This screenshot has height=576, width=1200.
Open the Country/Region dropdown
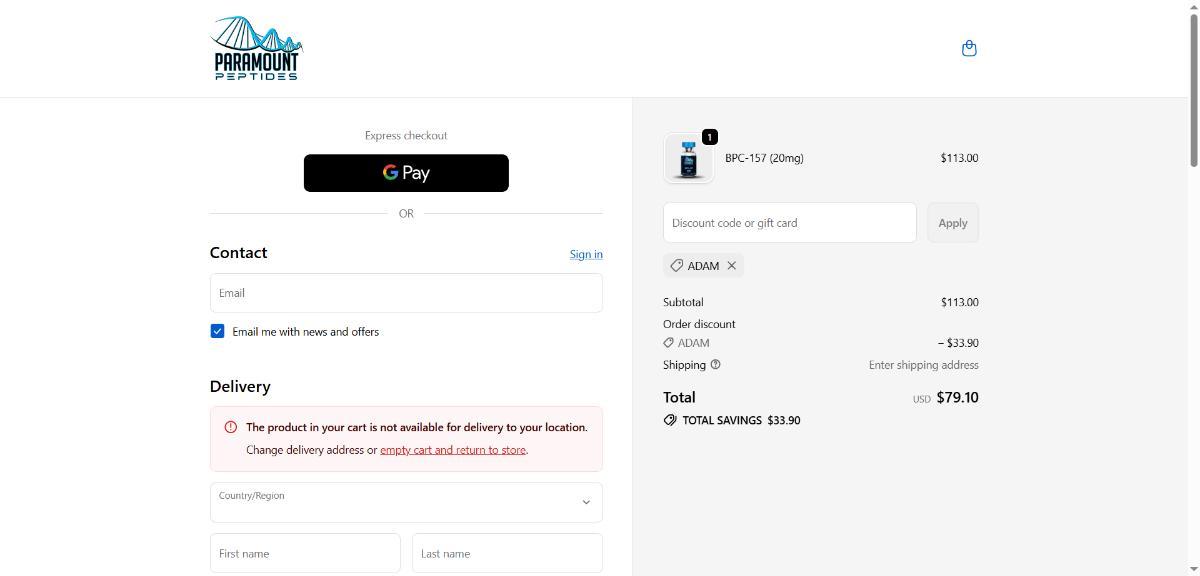406,502
